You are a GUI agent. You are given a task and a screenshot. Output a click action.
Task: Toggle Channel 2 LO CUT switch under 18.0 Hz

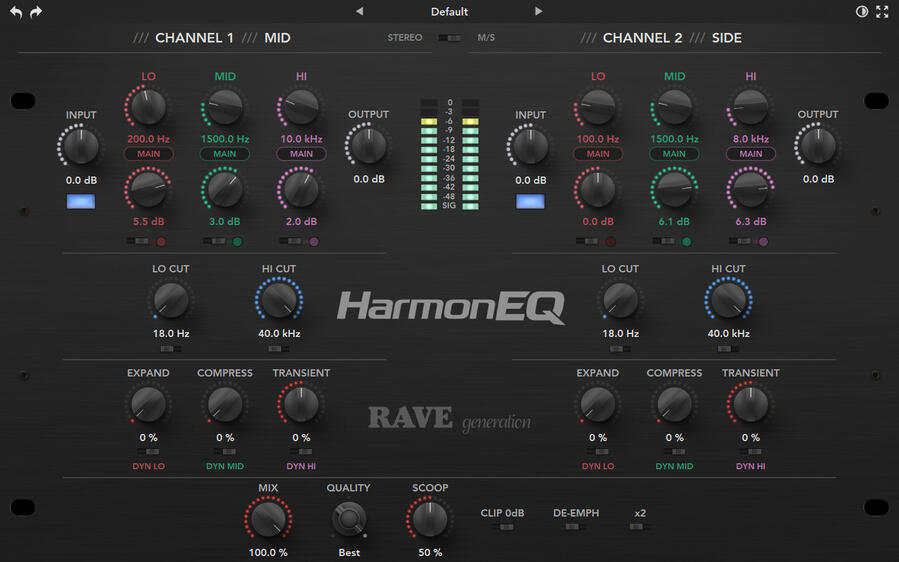pyautogui.click(x=620, y=349)
